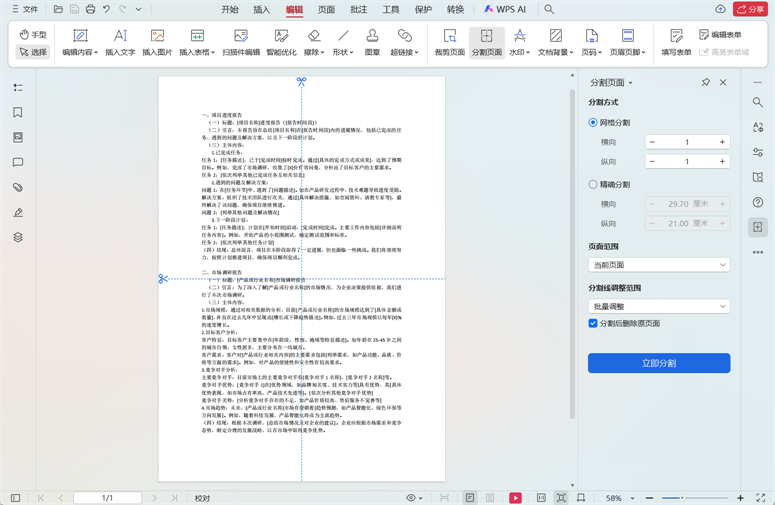Open the 当前页面 page range dropdown
775x505 pixels.
[658, 265]
